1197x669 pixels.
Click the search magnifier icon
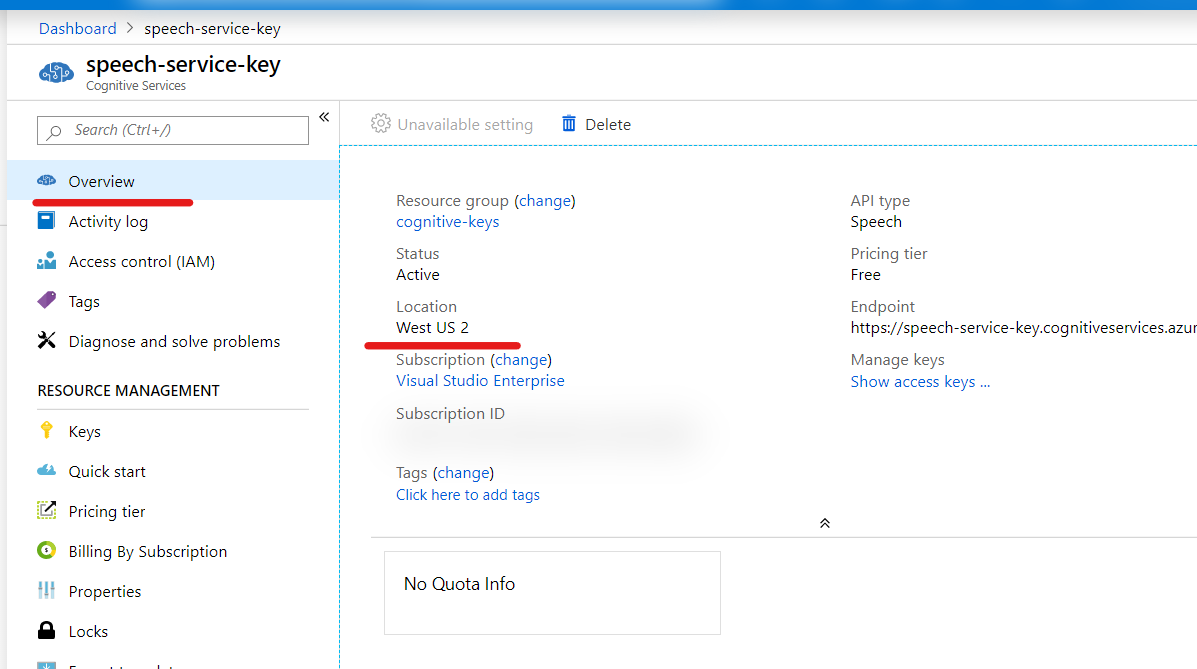(53, 131)
